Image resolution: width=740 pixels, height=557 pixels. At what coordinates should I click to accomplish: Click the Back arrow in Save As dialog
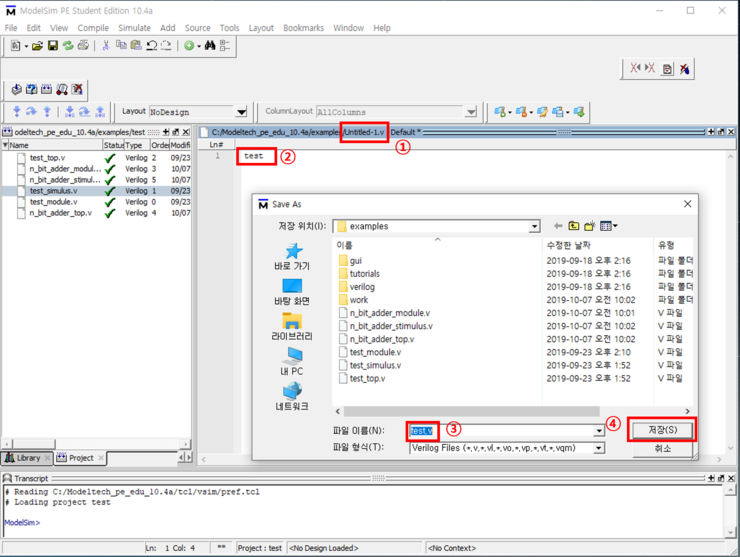[558, 226]
